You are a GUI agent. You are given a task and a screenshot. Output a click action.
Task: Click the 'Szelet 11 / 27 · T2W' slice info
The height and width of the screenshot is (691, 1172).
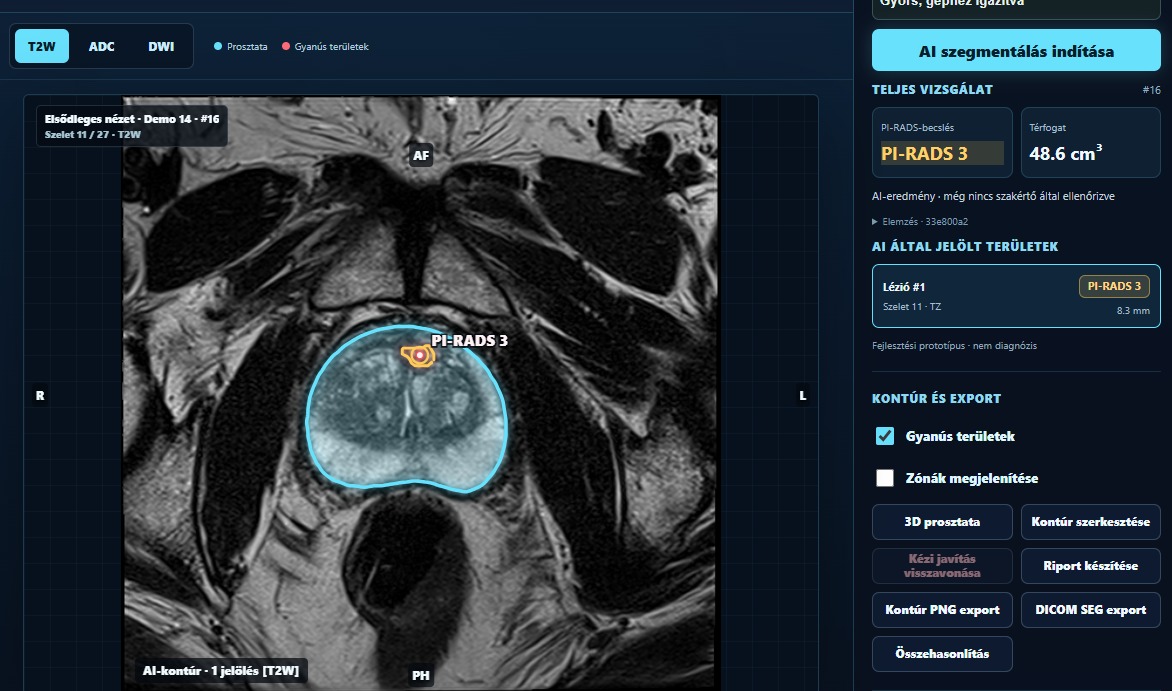pyautogui.click(x=93, y=135)
